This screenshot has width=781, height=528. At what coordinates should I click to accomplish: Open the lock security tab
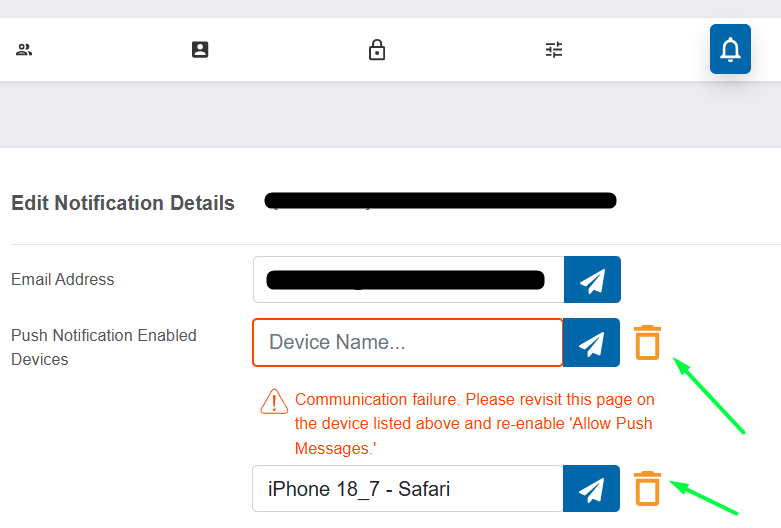click(377, 49)
